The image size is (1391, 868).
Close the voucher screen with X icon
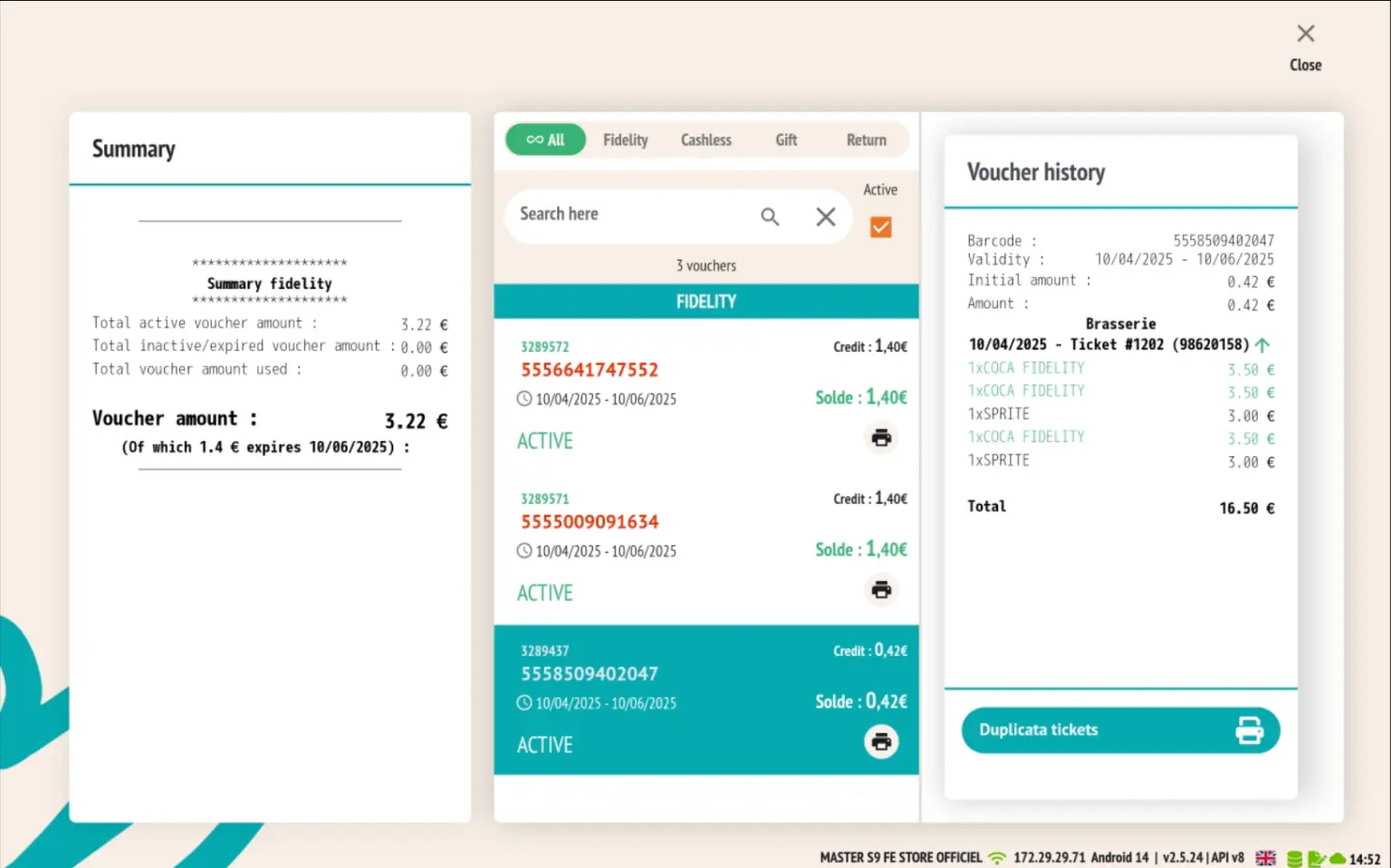coord(1305,34)
